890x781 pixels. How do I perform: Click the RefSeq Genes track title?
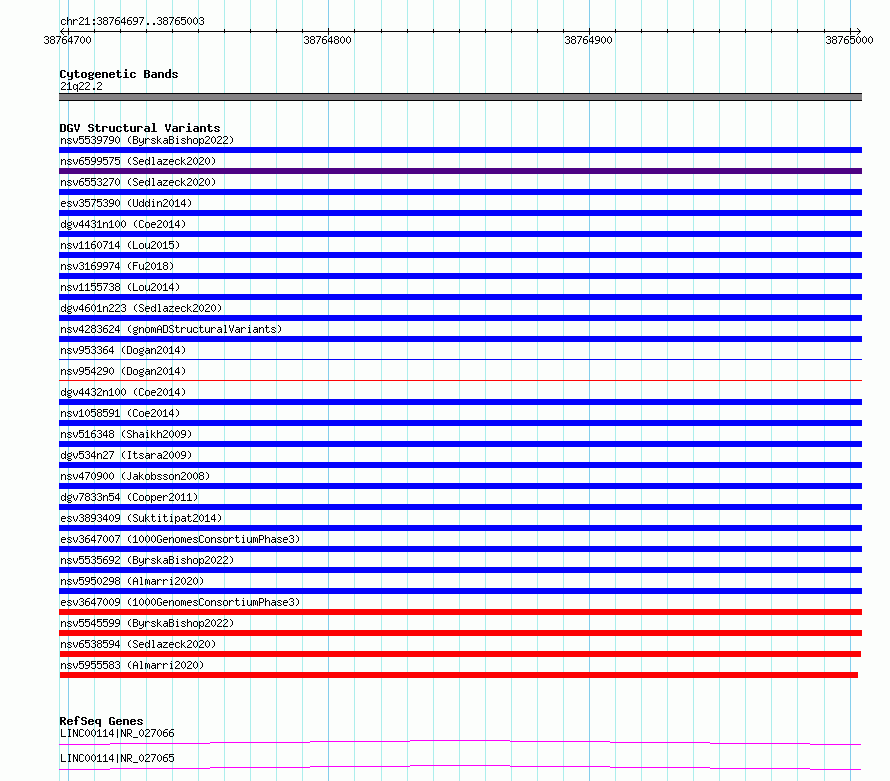[101, 721]
